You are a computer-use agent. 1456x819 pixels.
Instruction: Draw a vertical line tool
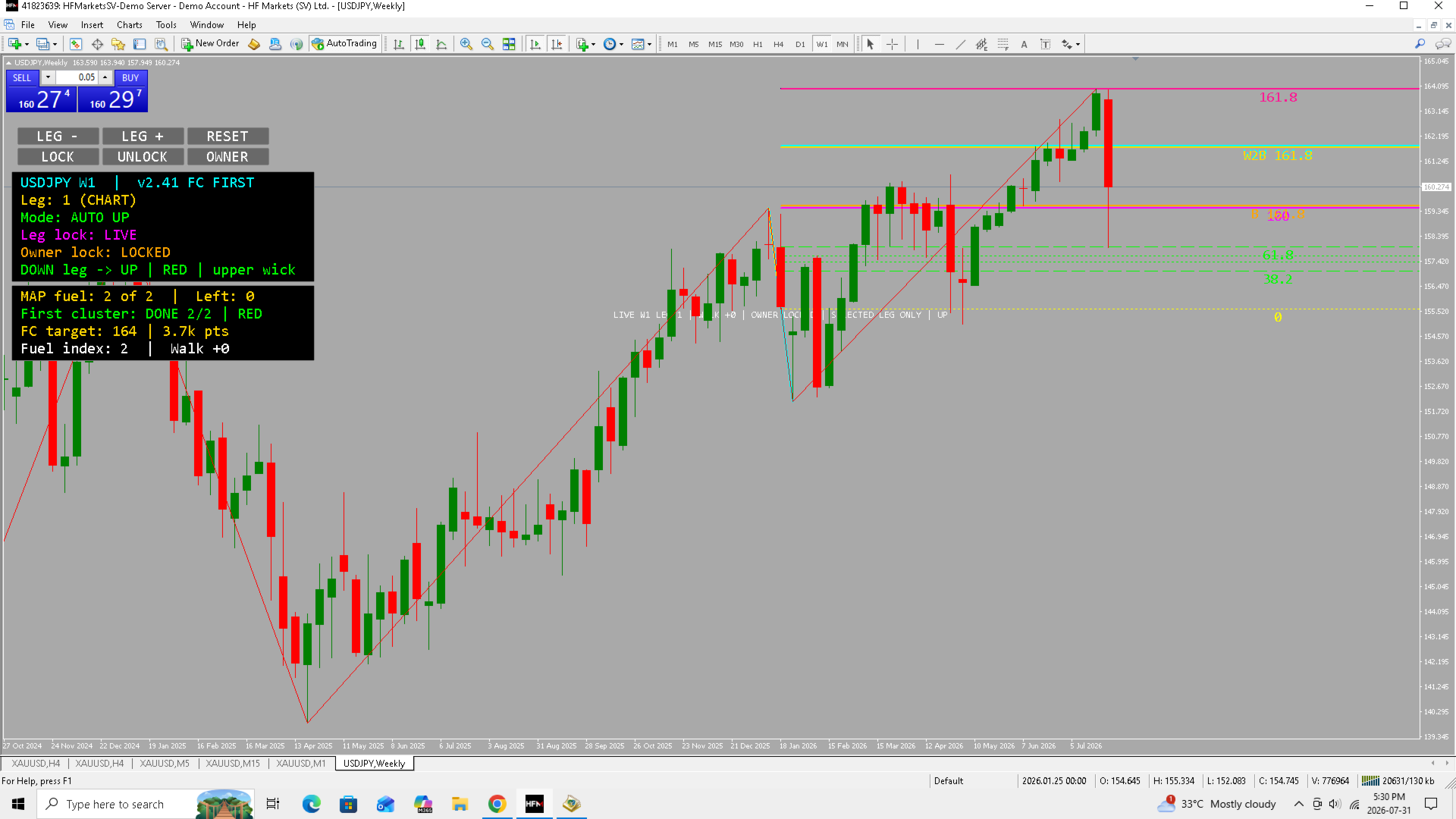tap(918, 44)
